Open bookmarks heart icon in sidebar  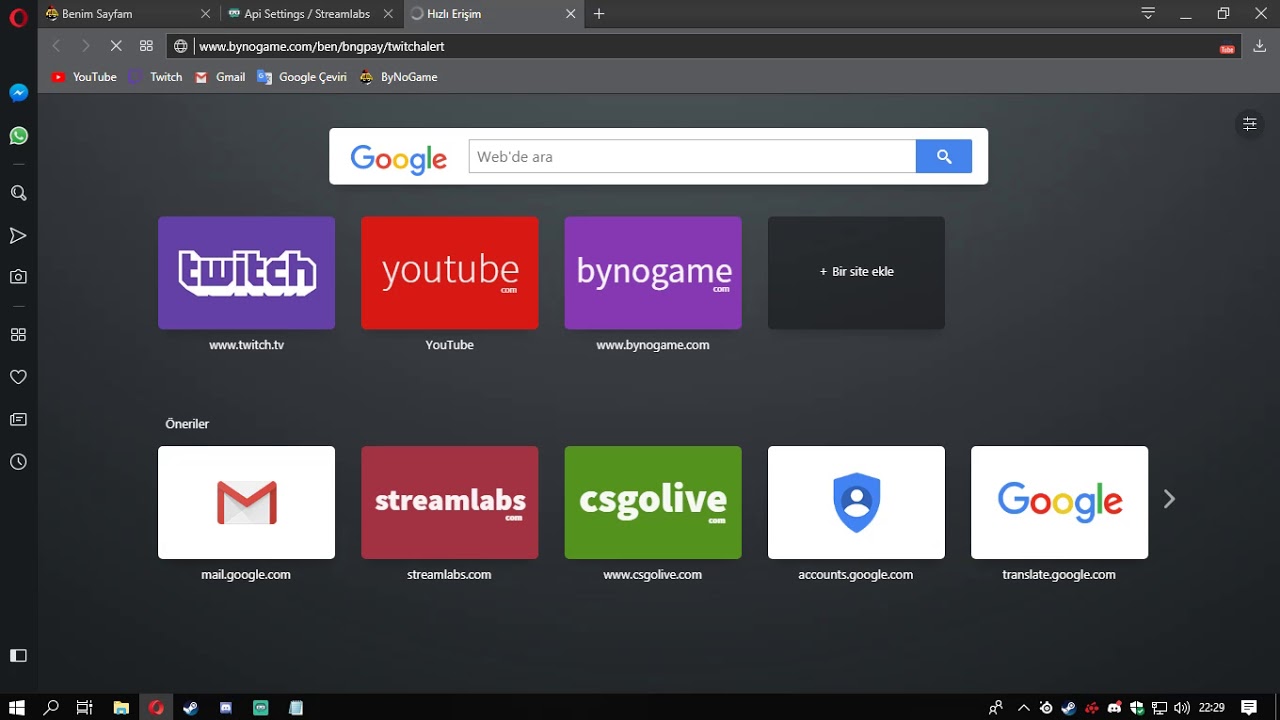click(18, 377)
